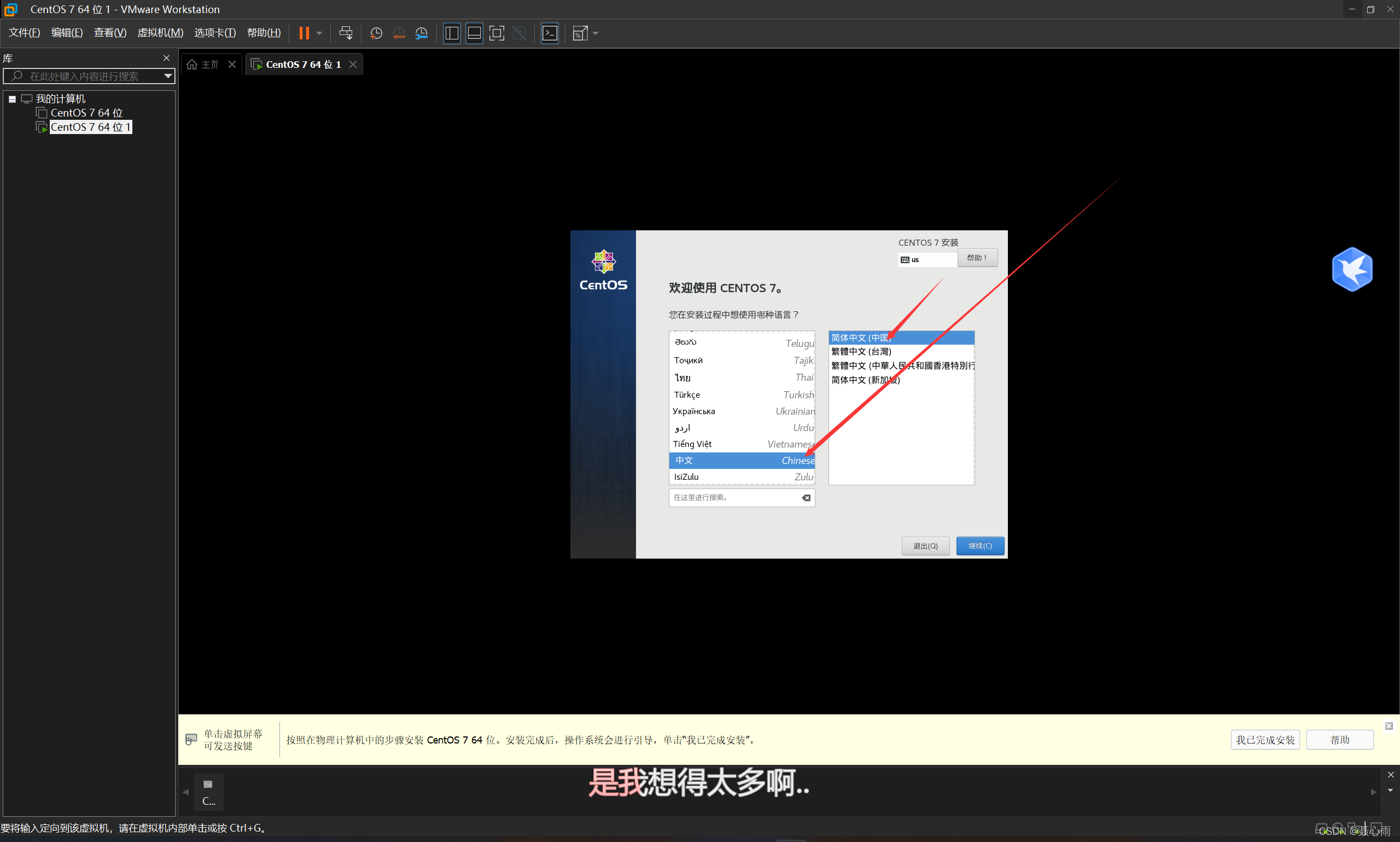Open the snapshot manager wrench icon
1400x842 pixels.
421,33
